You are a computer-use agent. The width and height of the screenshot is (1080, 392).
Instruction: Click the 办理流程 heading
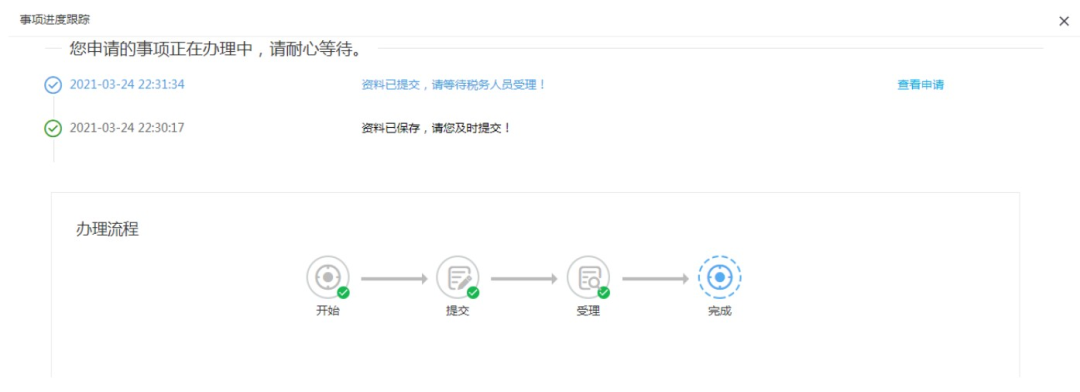click(107, 229)
